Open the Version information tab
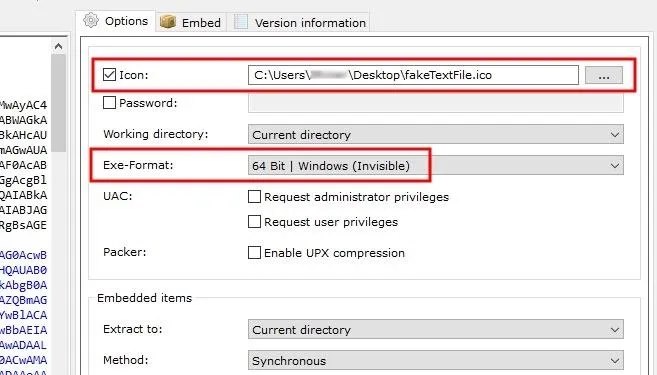Image resolution: width=657 pixels, height=375 pixels. 300,22
